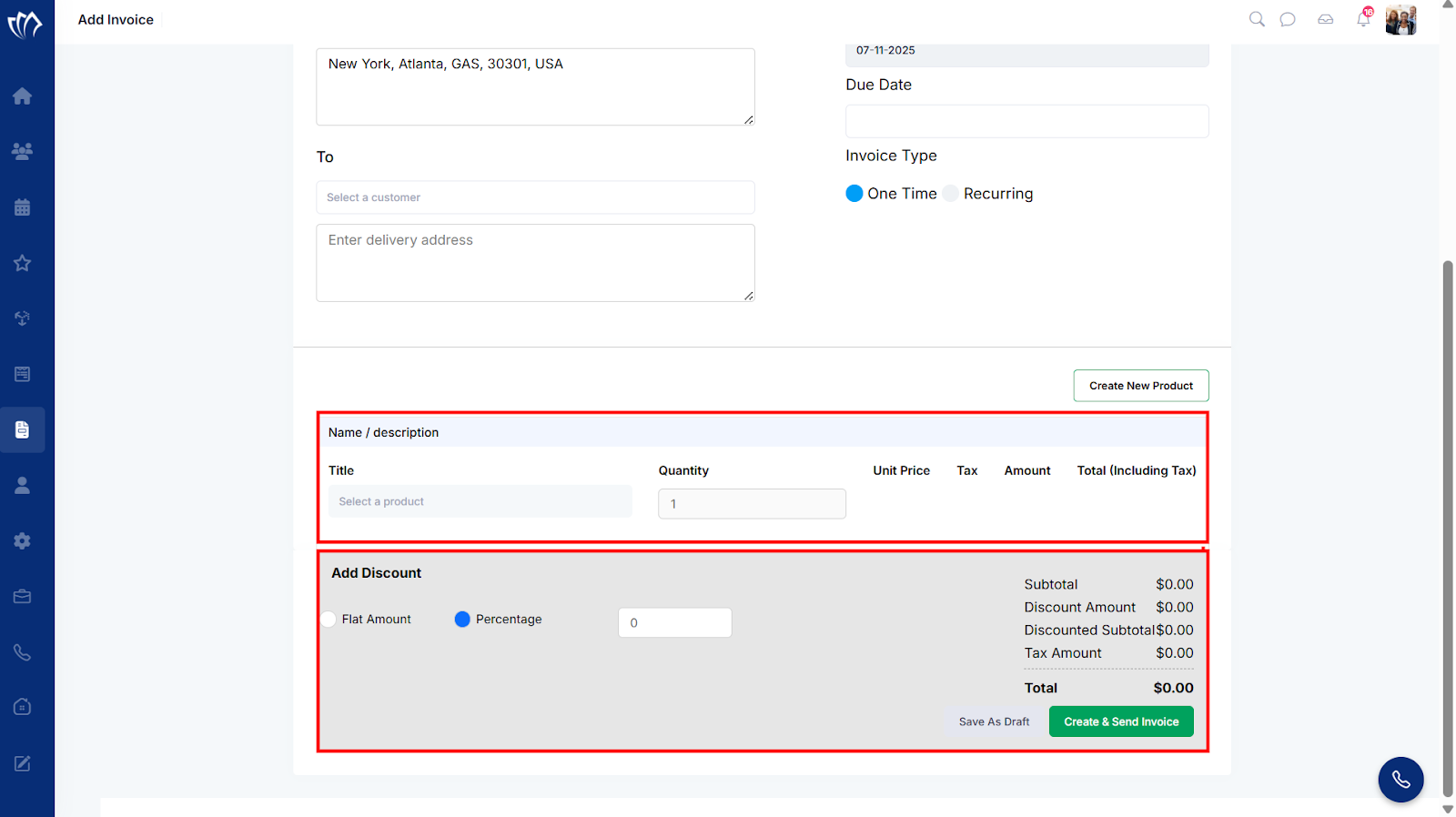Open the star icon in the sidebar
Screen dimensions: 1456x817
click(x=23, y=263)
